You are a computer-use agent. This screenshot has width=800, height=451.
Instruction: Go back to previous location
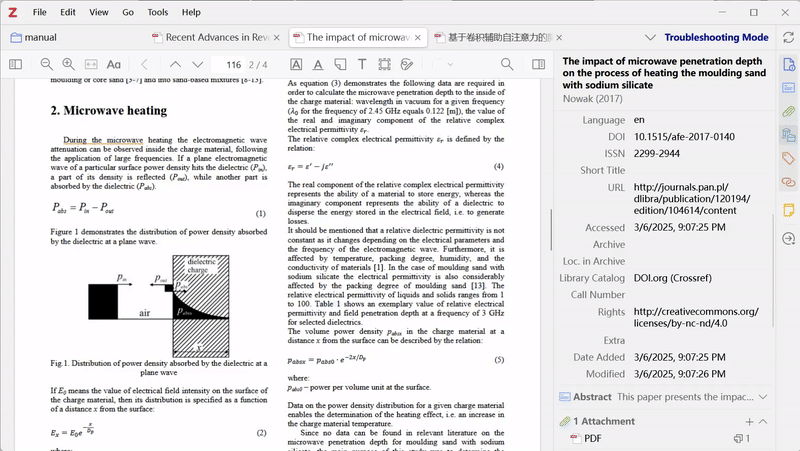pyautogui.click(x=144, y=64)
